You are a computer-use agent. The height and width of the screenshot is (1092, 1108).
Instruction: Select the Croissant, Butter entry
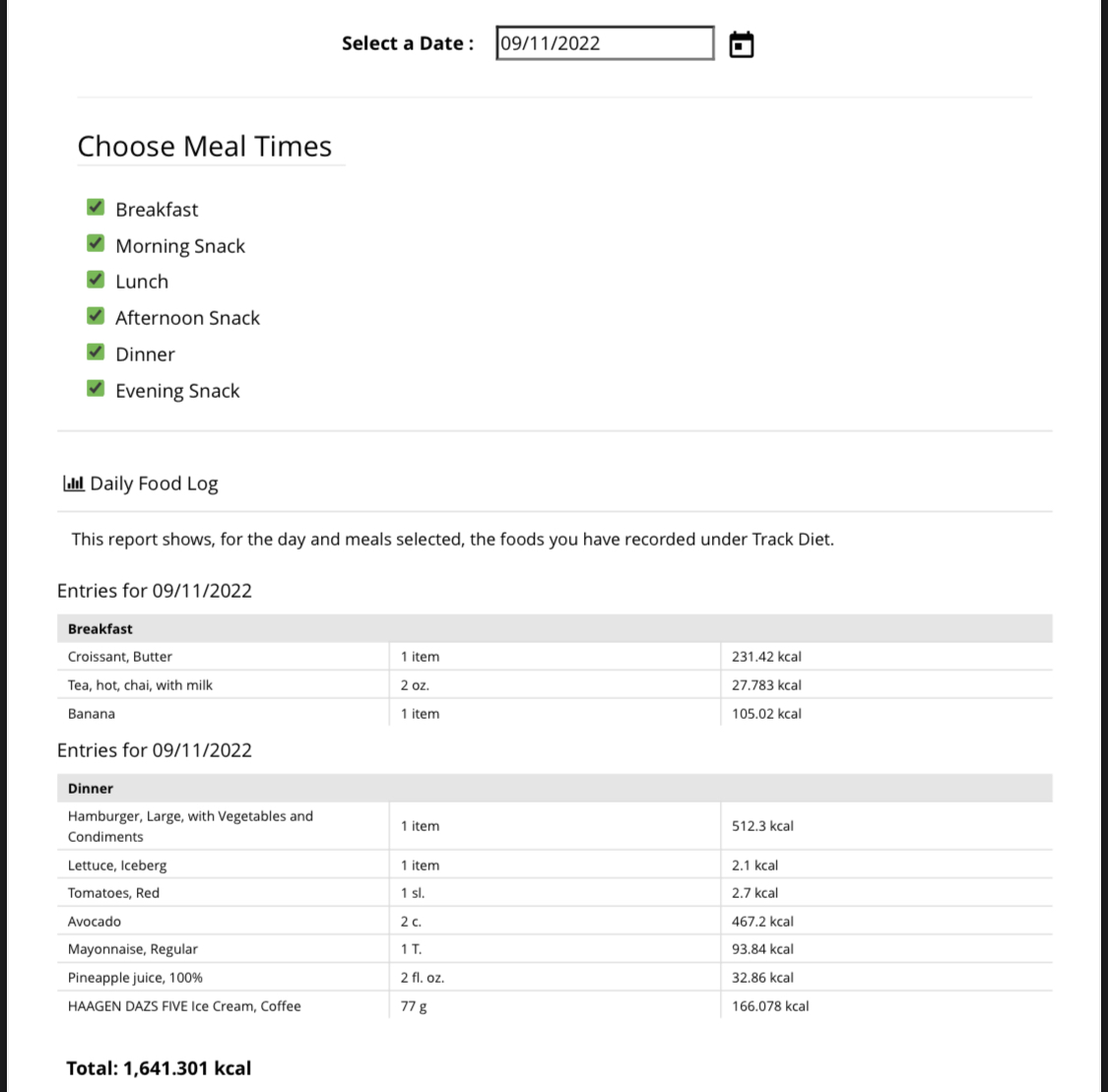click(x=120, y=657)
